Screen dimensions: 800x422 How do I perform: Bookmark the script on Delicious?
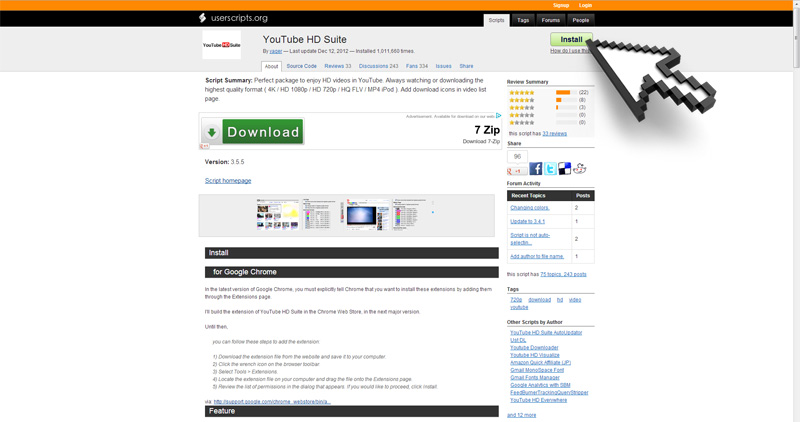pos(565,169)
